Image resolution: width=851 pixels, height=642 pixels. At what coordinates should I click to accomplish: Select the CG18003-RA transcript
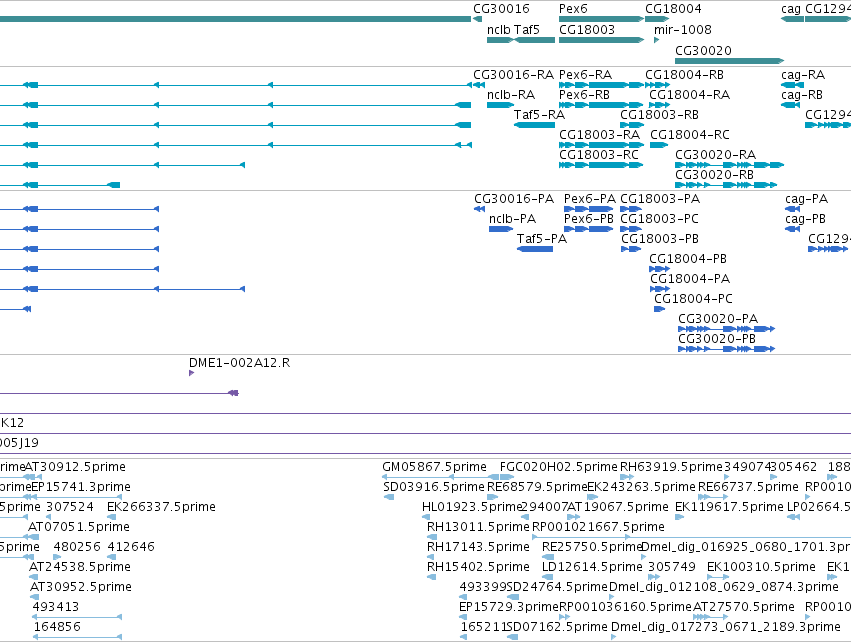point(601,145)
